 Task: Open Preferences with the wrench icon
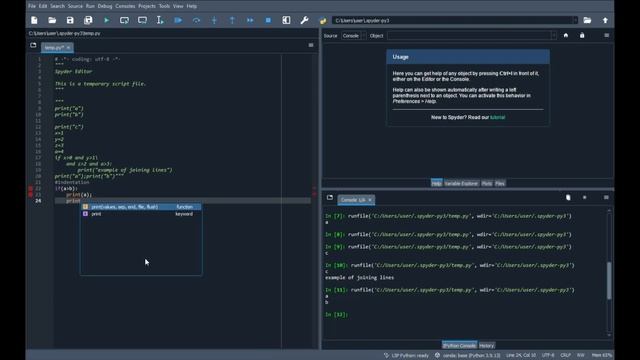(304, 20)
